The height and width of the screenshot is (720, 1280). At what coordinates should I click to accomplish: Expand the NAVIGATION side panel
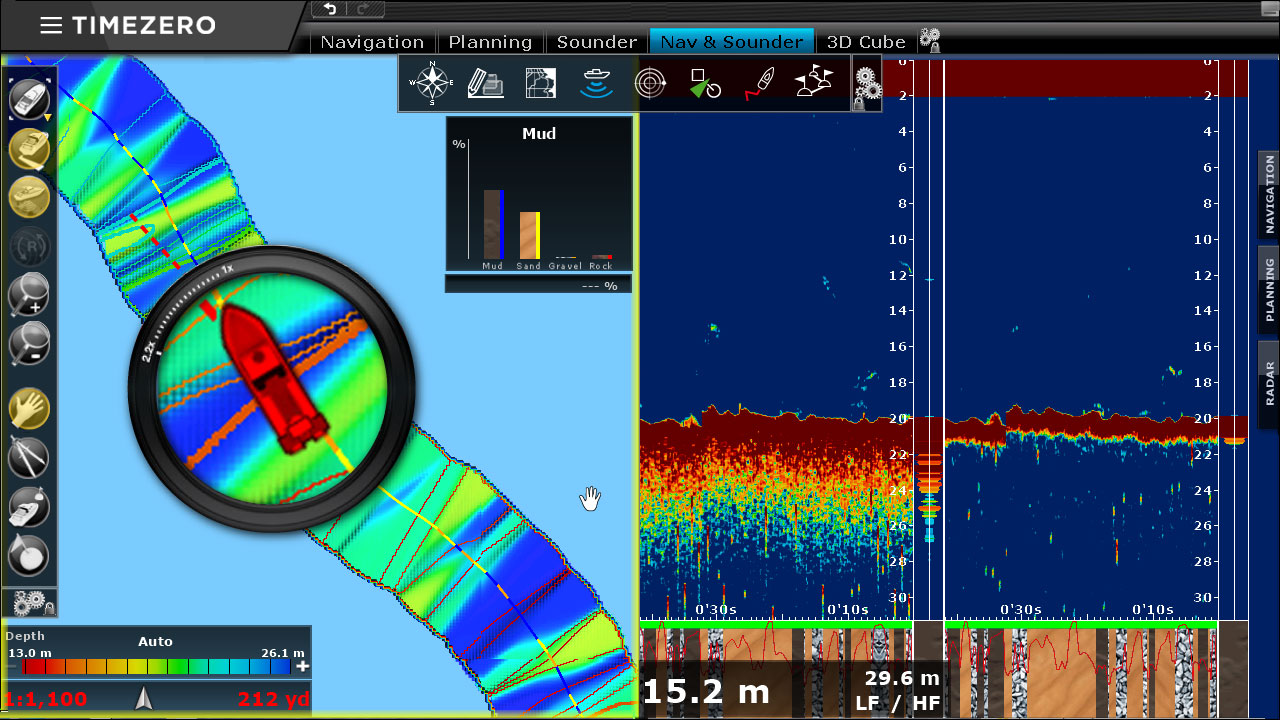(x=1269, y=194)
